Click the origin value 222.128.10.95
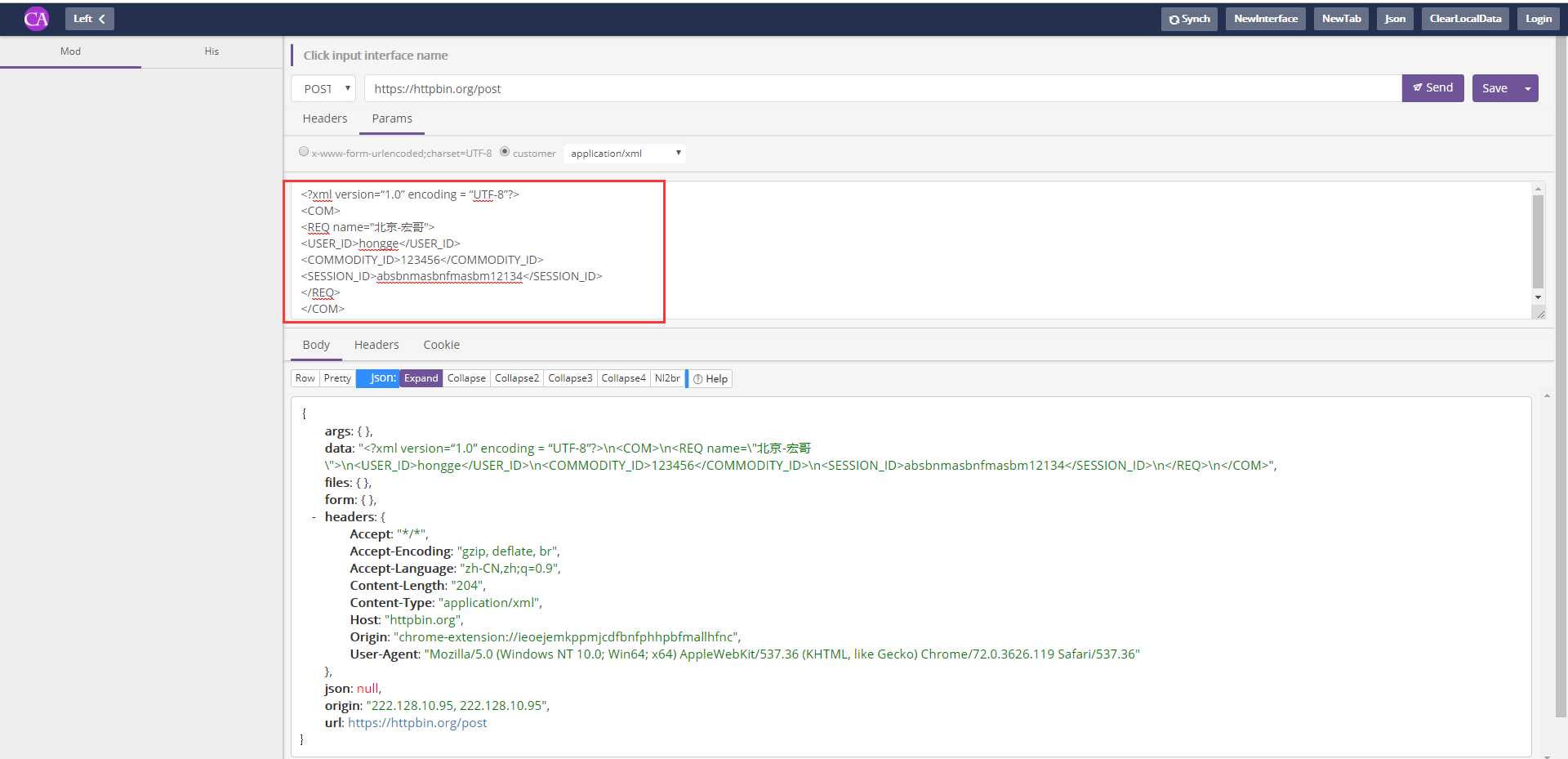Screen dimensions: 1568x759 coord(456,706)
